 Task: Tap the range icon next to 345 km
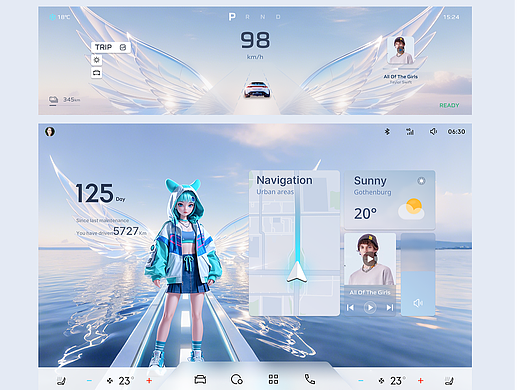[x=53, y=100]
